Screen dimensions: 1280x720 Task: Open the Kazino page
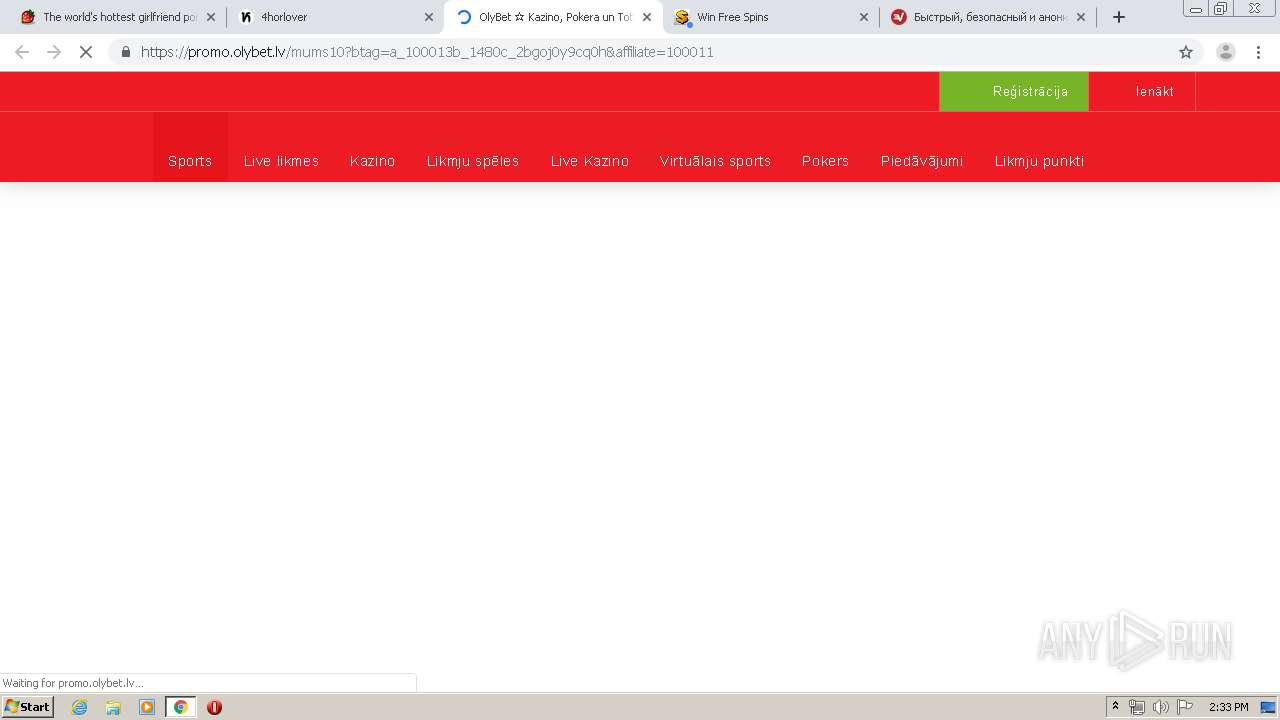pos(373,161)
